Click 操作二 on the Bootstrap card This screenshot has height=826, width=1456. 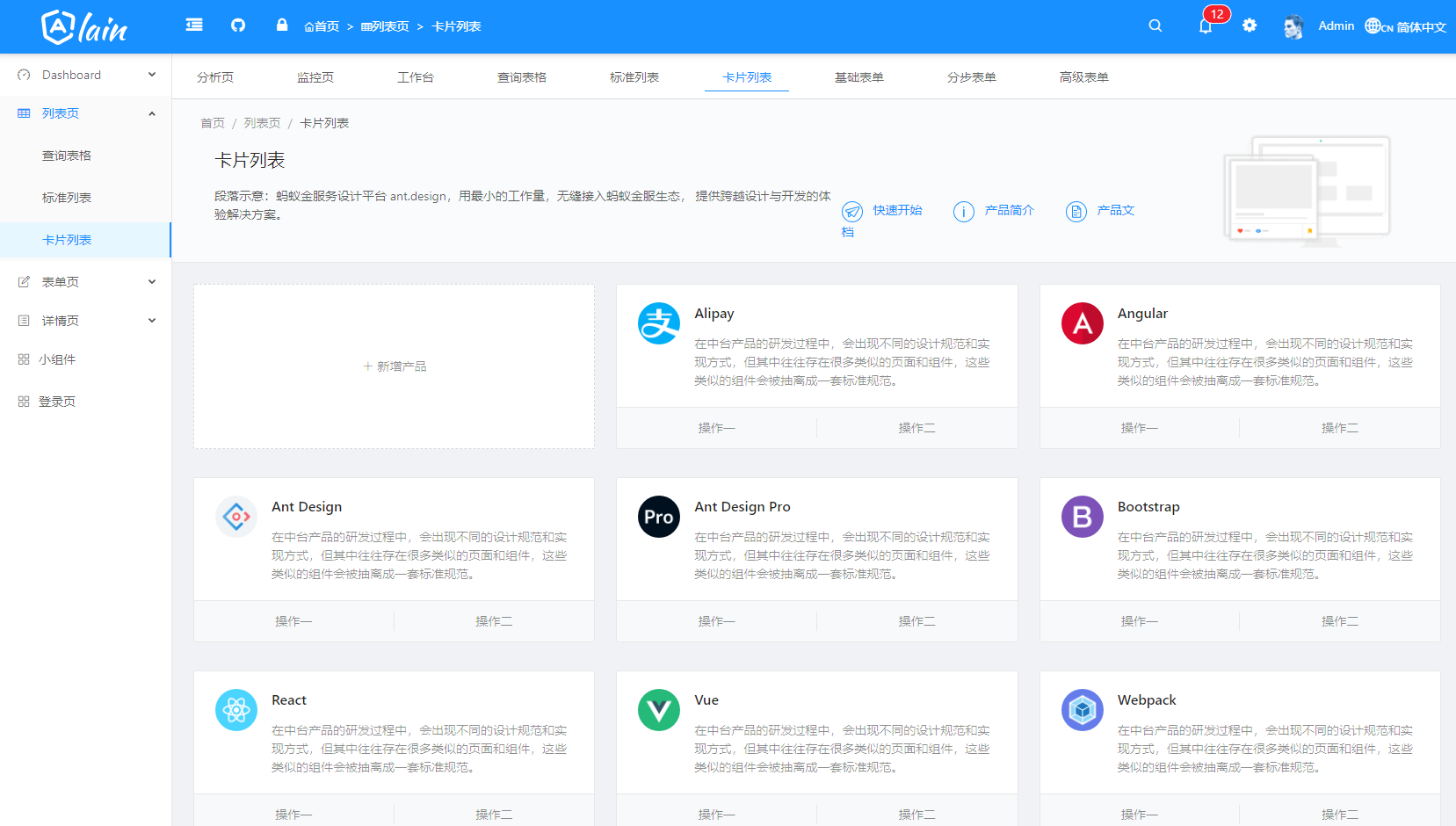point(1340,621)
